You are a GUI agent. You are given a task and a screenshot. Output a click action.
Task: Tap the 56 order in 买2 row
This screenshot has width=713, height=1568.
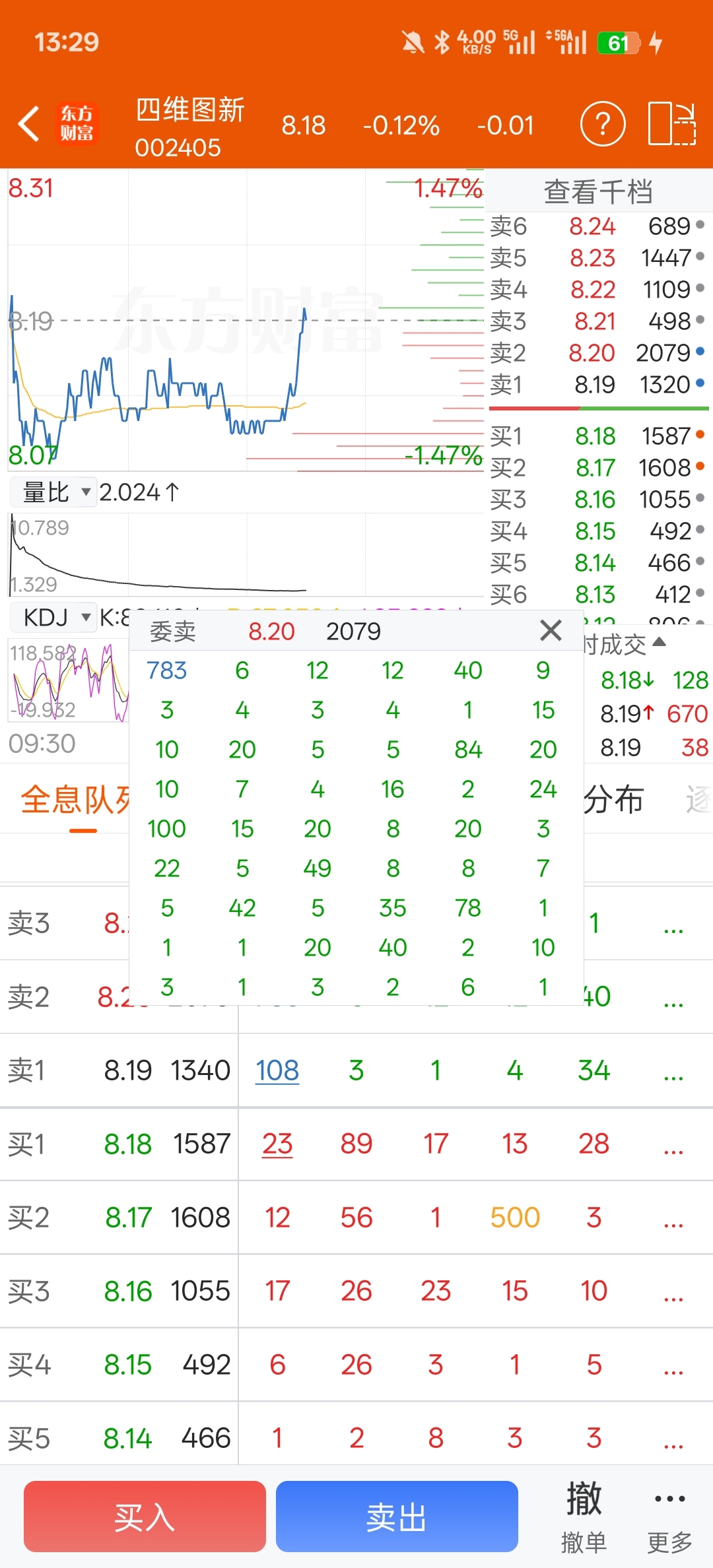(x=356, y=1218)
